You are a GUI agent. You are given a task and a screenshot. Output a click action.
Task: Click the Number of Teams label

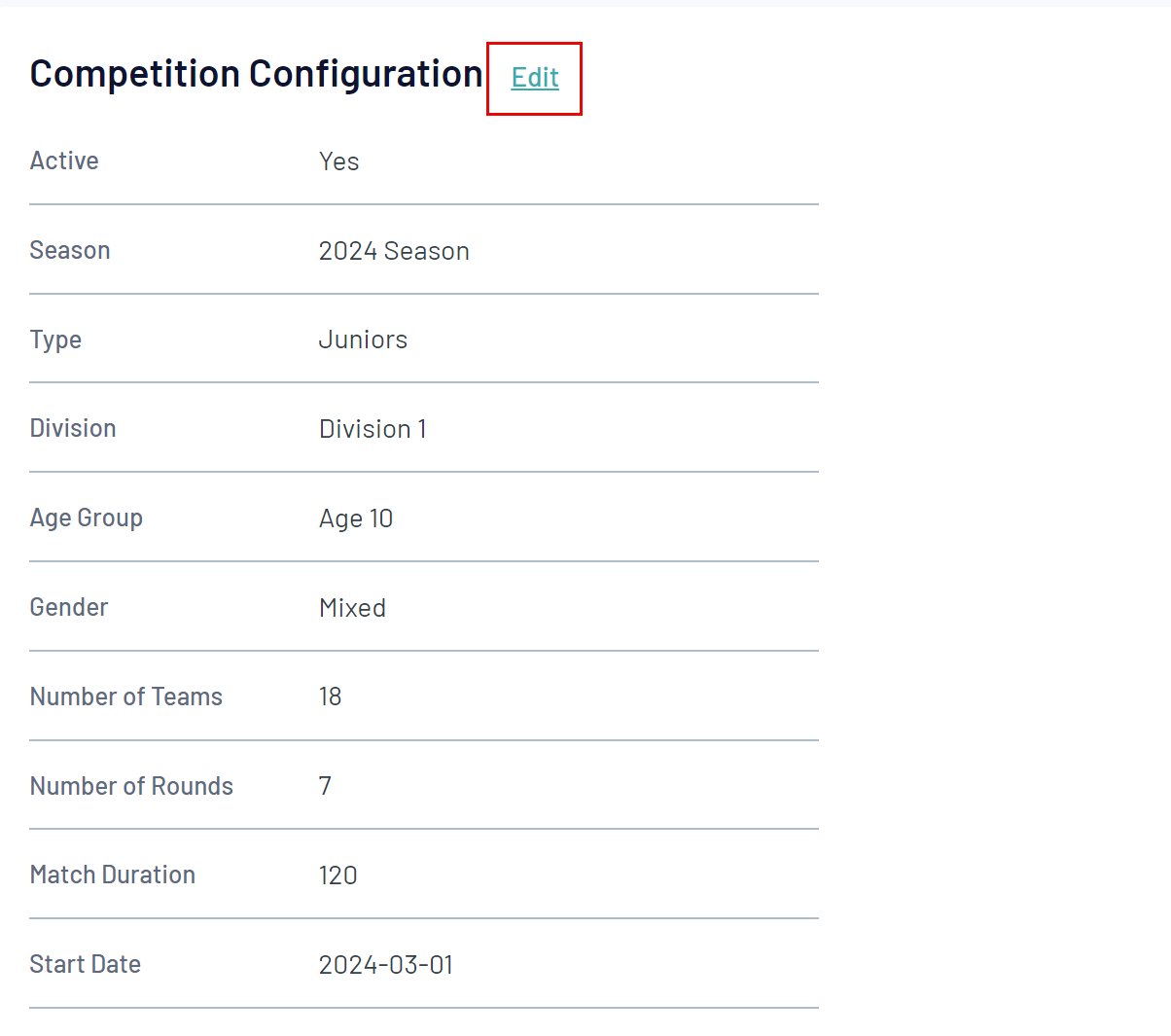coord(126,697)
